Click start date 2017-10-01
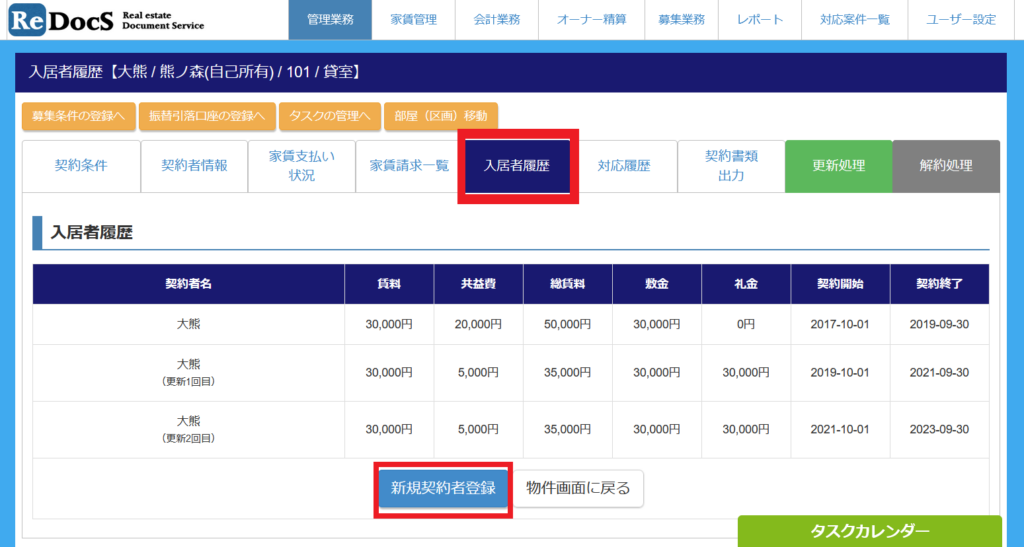The height and width of the screenshot is (547, 1024). [840, 324]
